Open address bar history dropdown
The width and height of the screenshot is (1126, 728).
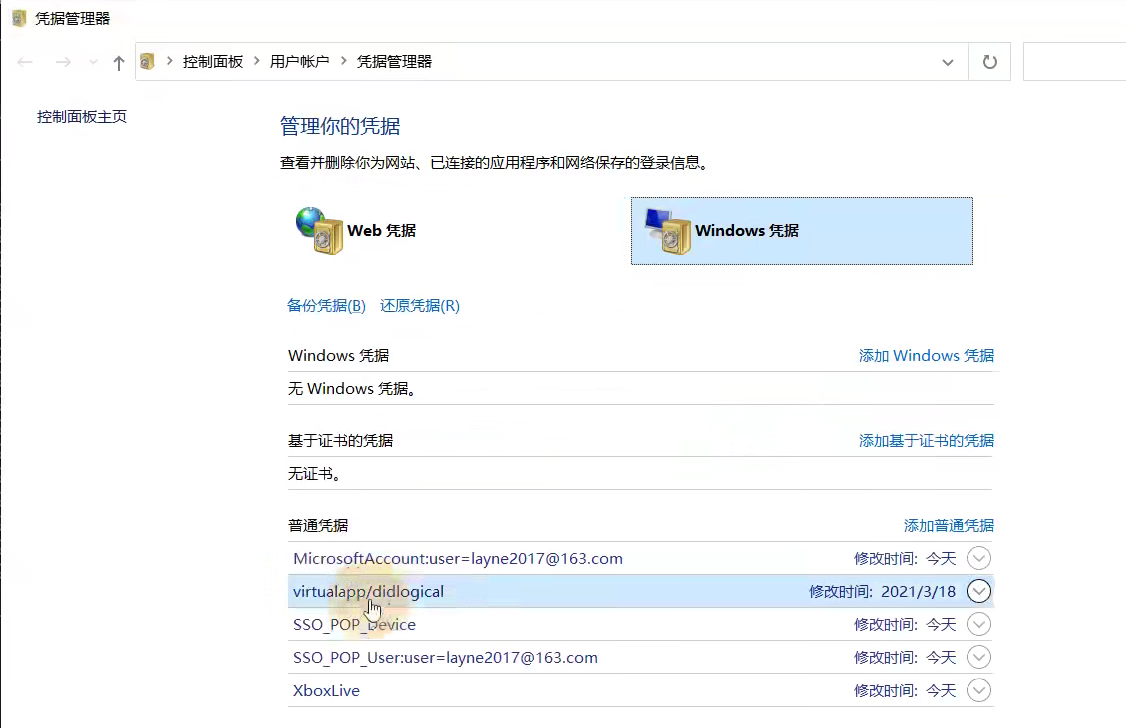point(948,62)
